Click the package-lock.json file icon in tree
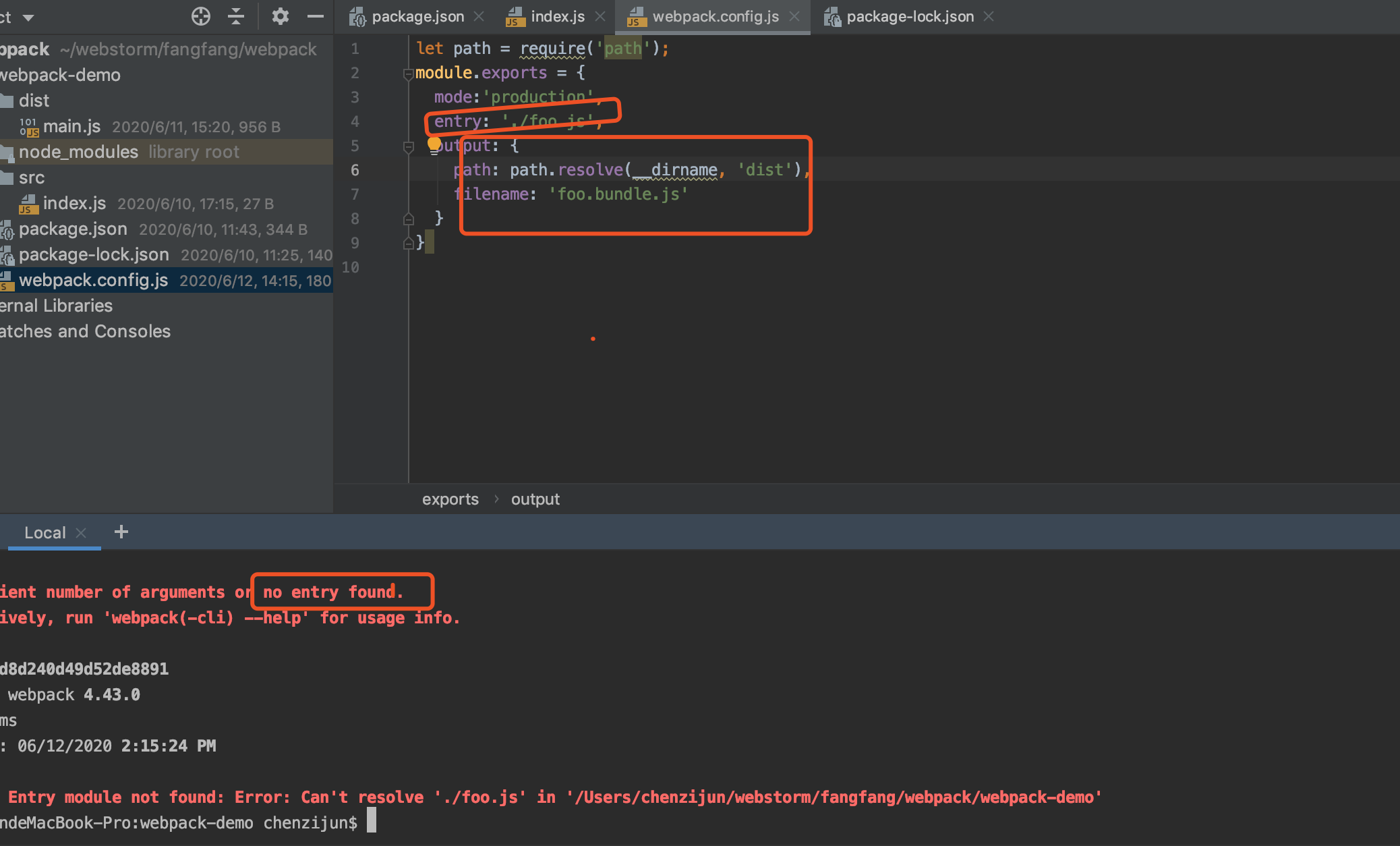The image size is (1400, 846). [7, 255]
